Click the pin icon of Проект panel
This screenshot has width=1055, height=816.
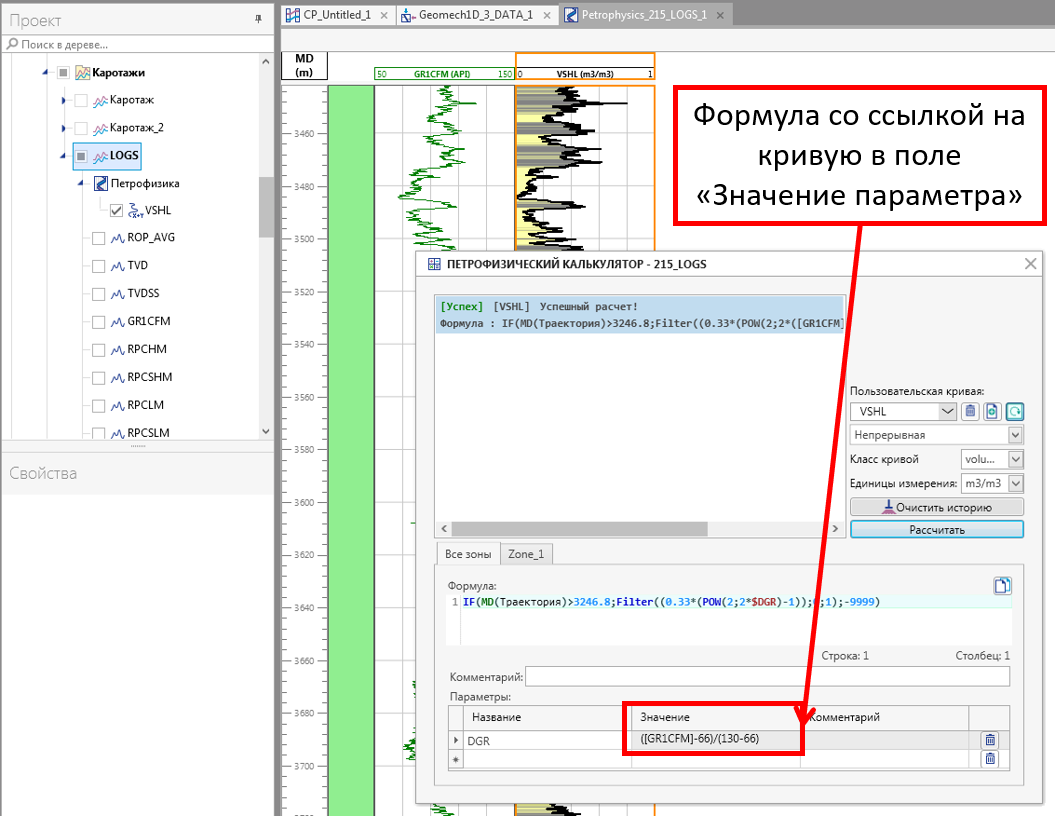tap(258, 20)
